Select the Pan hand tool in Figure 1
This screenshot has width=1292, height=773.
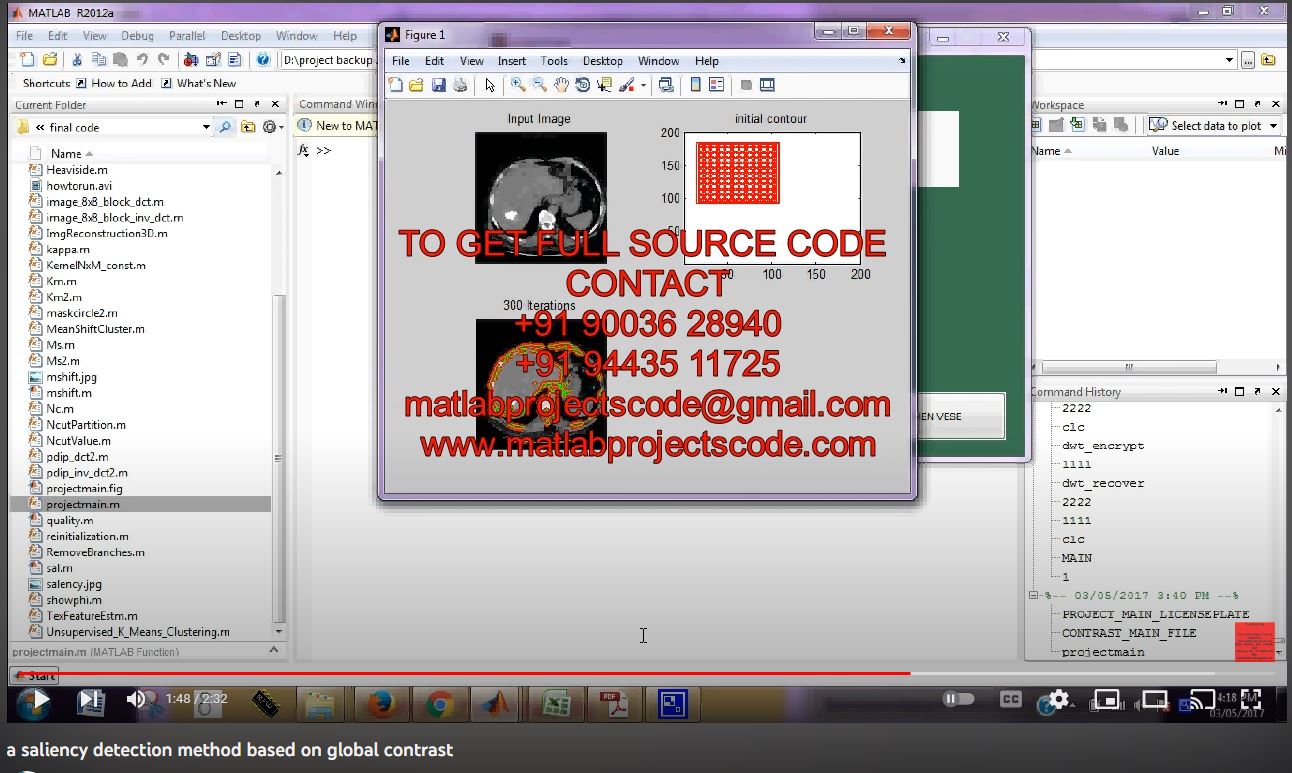561,86
